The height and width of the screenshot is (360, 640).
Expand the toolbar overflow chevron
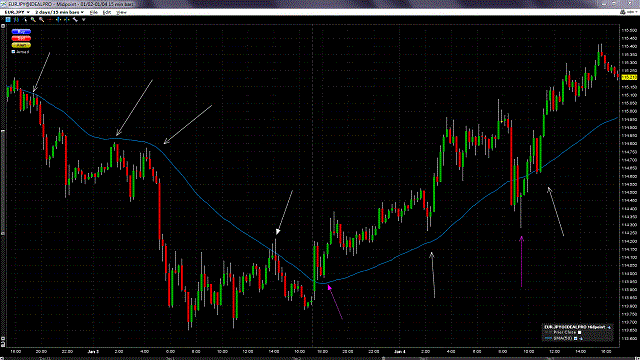point(84,20)
